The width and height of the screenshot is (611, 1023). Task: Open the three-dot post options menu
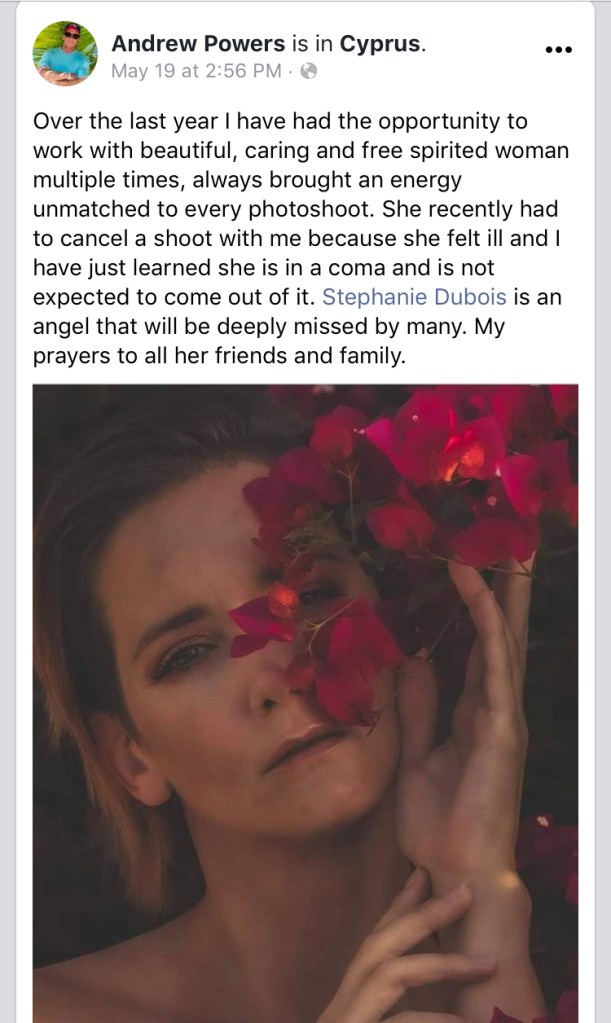pyautogui.click(x=557, y=48)
